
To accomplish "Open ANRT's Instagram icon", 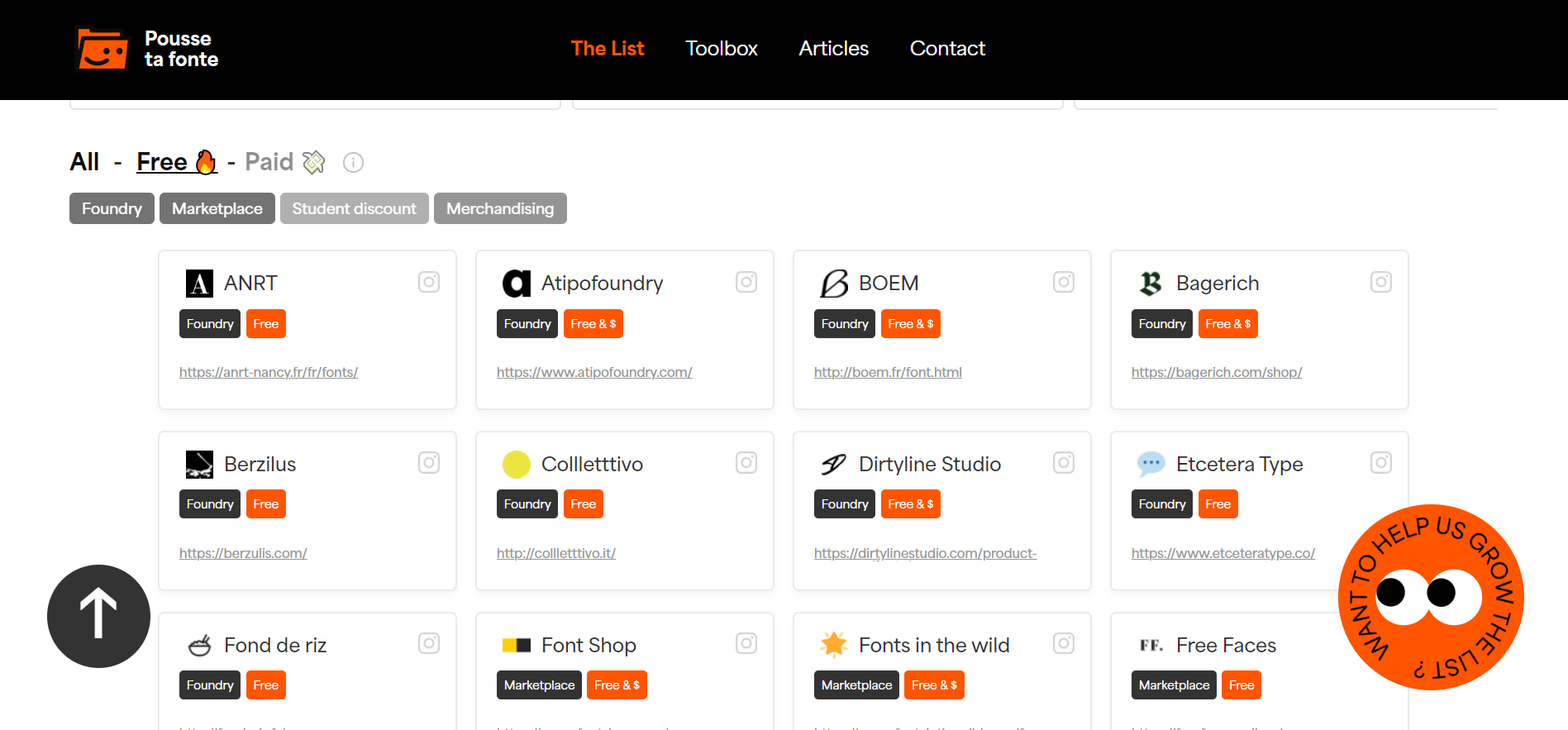I will click(x=429, y=282).
